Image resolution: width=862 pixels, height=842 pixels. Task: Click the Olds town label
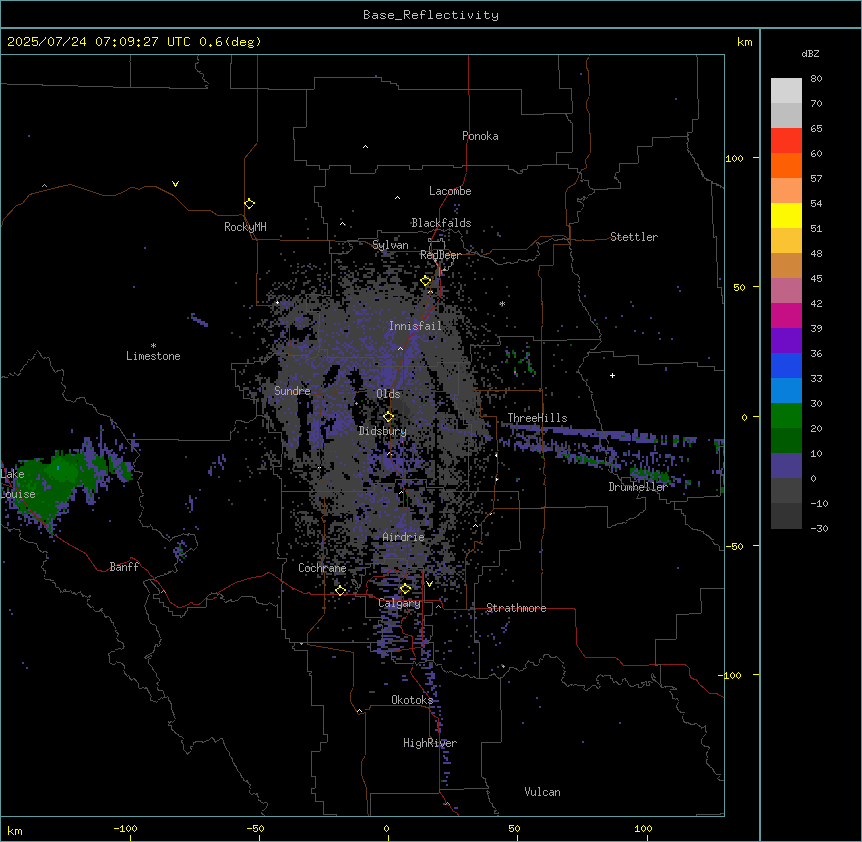click(x=388, y=394)
